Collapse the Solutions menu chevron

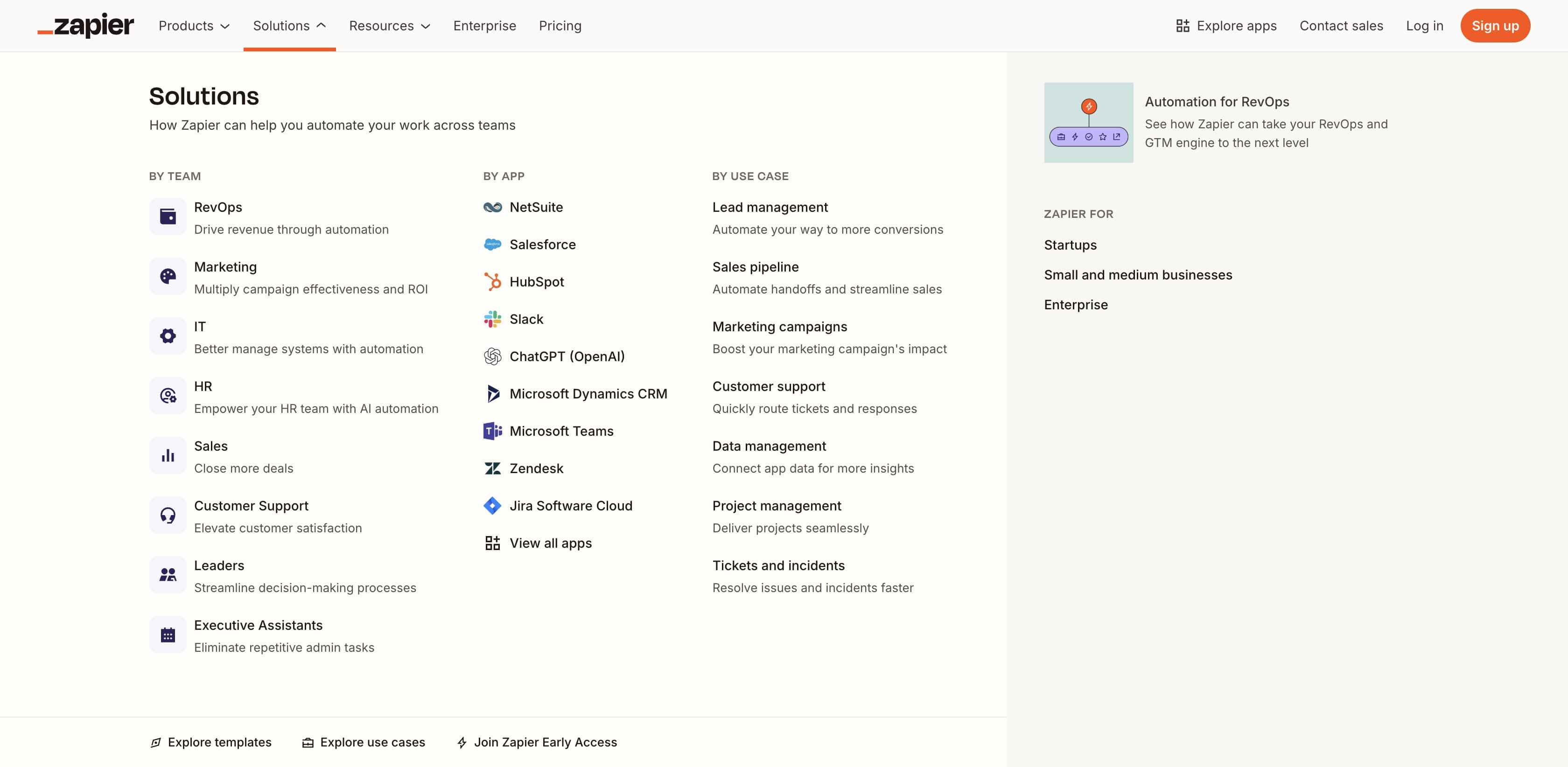[322, 26]
